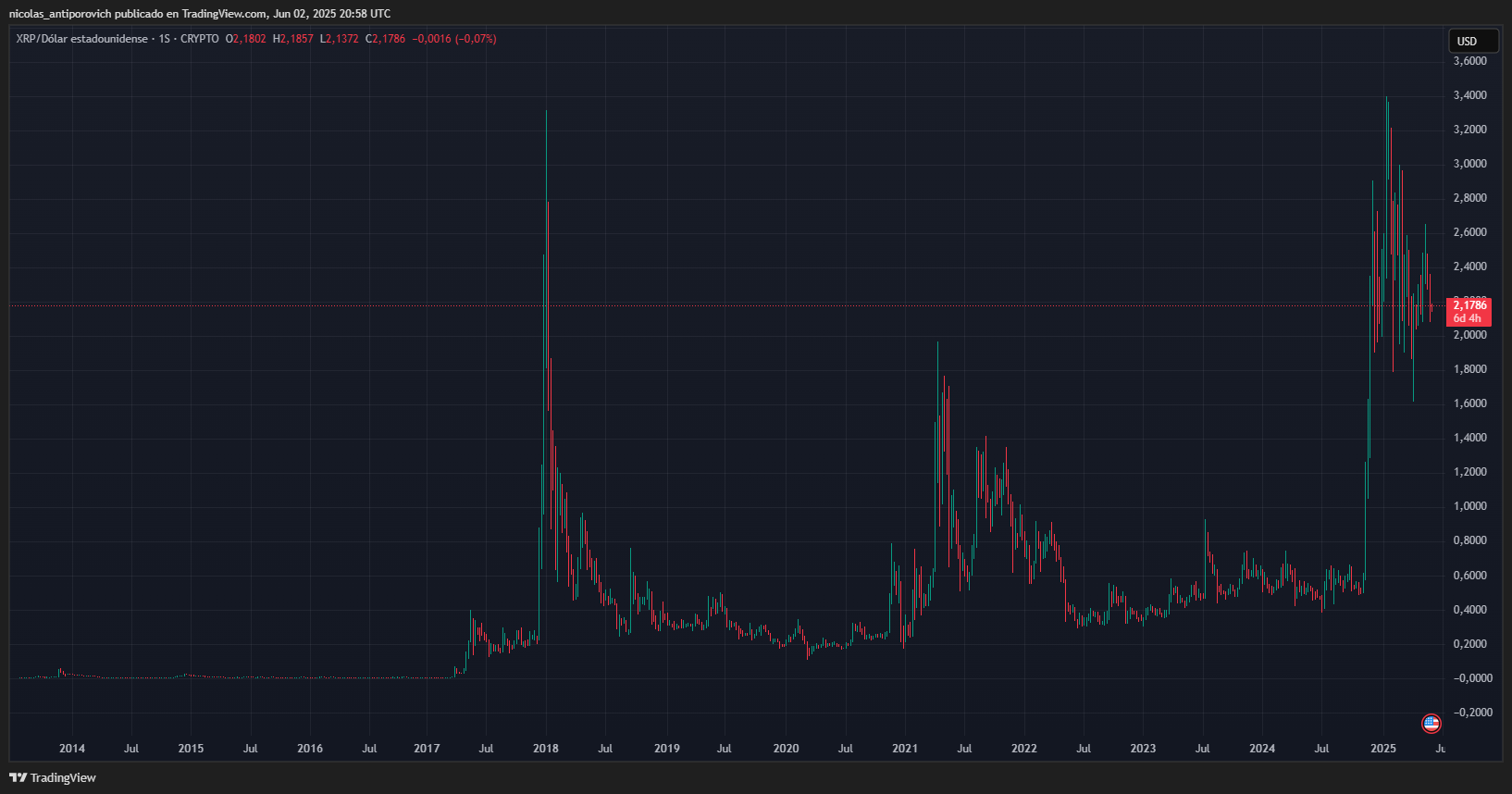
Task: Click the −0,0000 price axis label
Action: pos(1472,678)
